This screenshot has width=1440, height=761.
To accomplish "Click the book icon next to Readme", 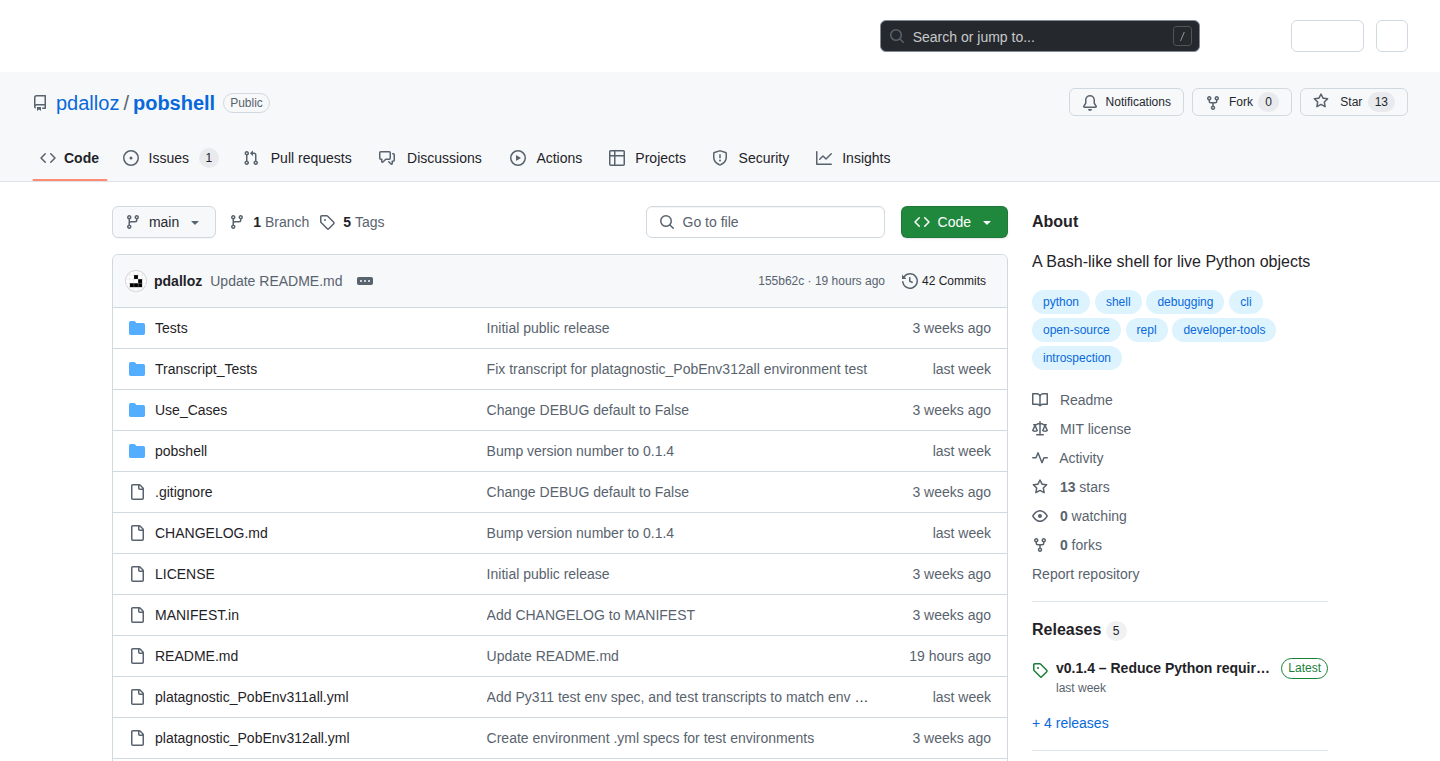I will pos(1040,400).
